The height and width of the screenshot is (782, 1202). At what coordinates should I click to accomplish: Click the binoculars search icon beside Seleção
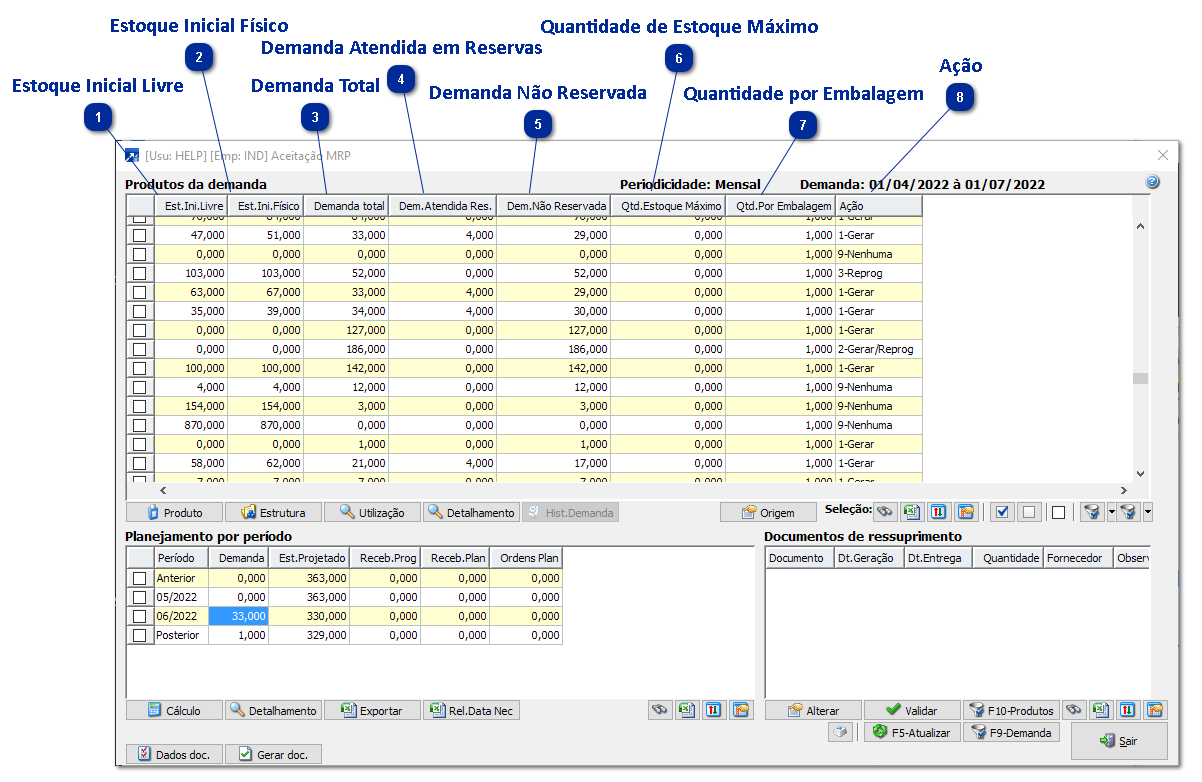click(885, 512)
